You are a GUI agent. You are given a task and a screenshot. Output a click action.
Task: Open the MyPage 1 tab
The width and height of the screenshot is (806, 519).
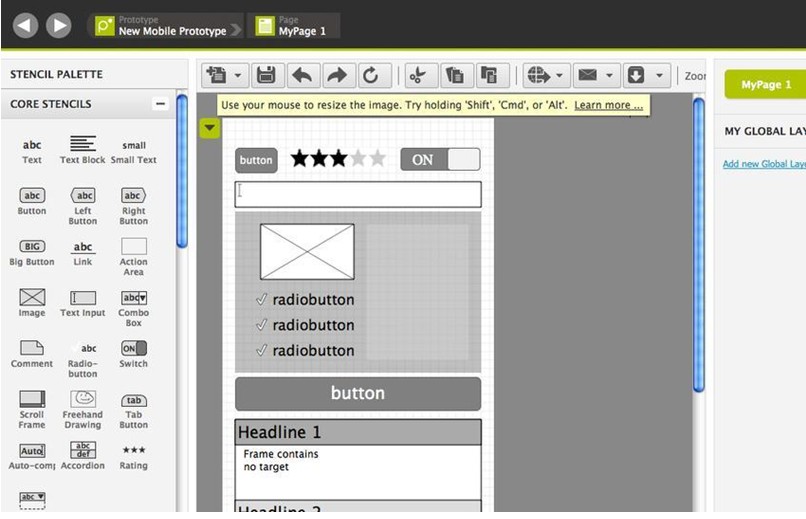pyautogui.click(x=764, y=85)
